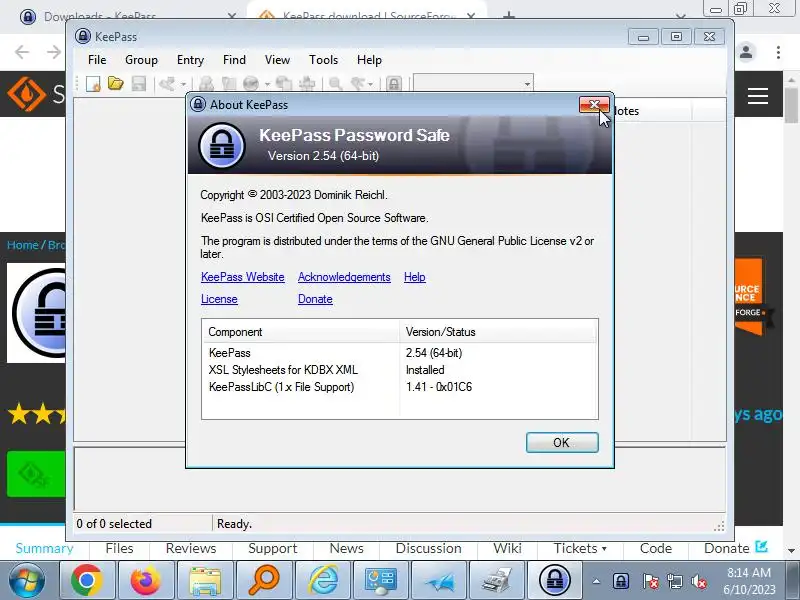This screenshot has width=800, height=600.
Task: Click the Add Entry key toolbar icon
Action: (x=167, y=84)
